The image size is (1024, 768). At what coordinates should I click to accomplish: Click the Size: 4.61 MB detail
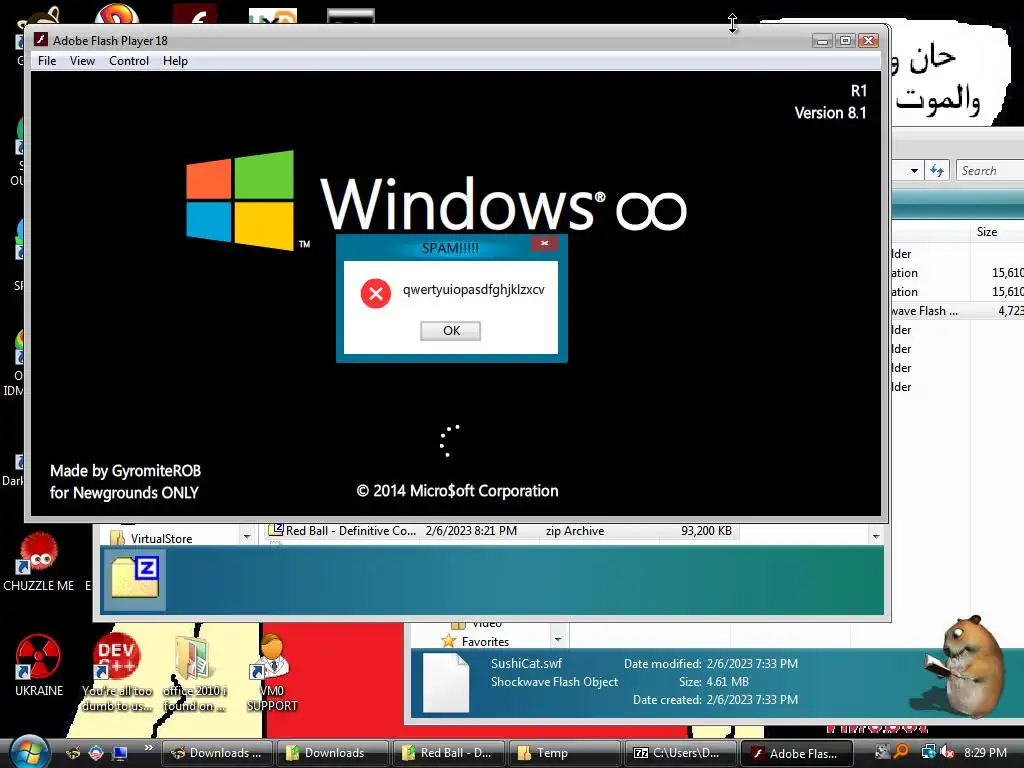pyautogui.click(x=713, y=682)
